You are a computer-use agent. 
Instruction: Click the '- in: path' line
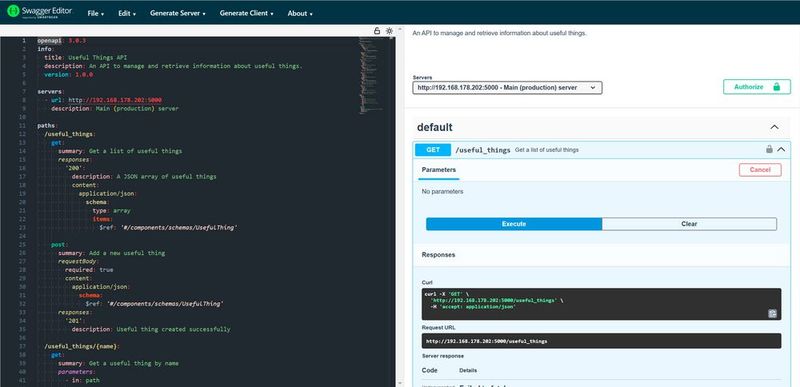tap(82, 380)
